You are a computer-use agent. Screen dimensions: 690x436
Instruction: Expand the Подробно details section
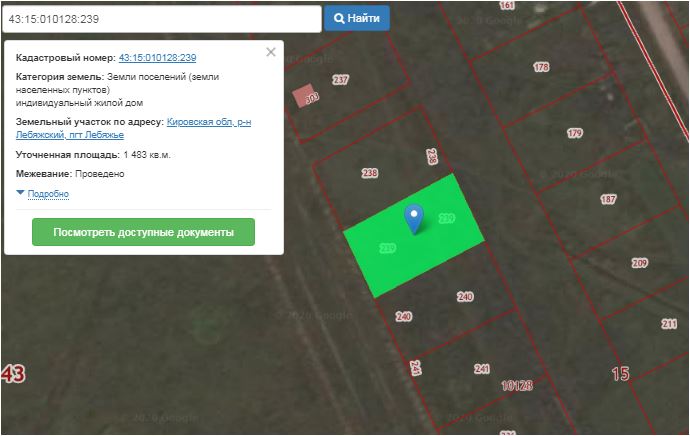pos(47,193)
